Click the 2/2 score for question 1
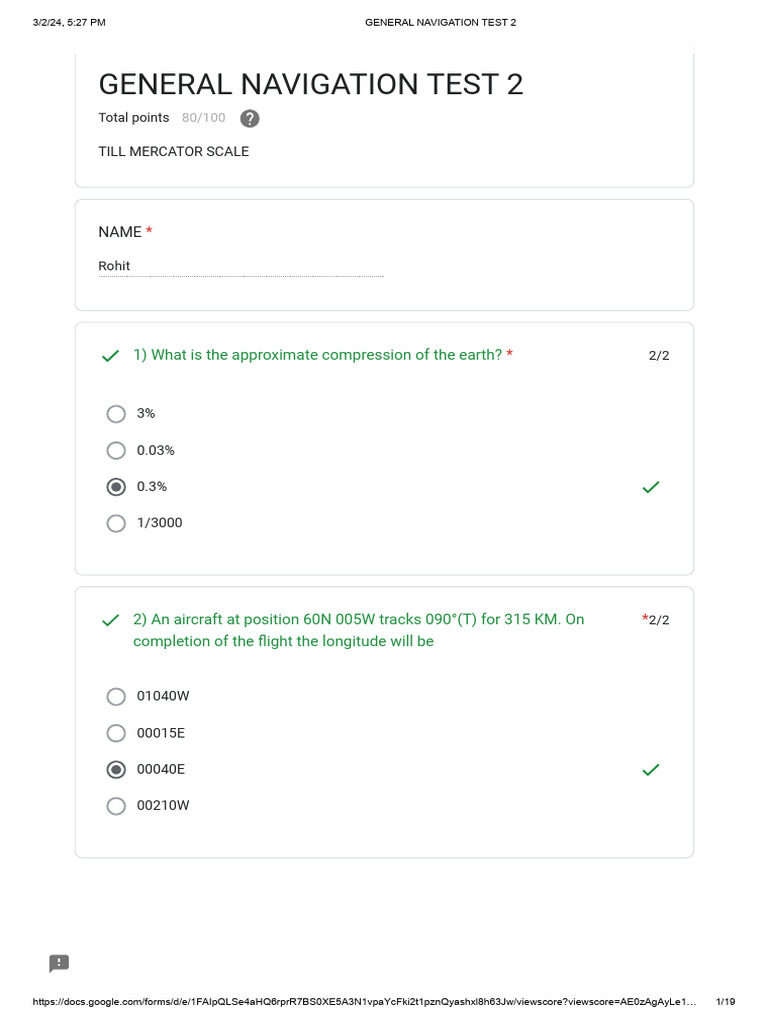This screenshot has width=768, height=1024. pyautogui.click(x=659, y=356)
